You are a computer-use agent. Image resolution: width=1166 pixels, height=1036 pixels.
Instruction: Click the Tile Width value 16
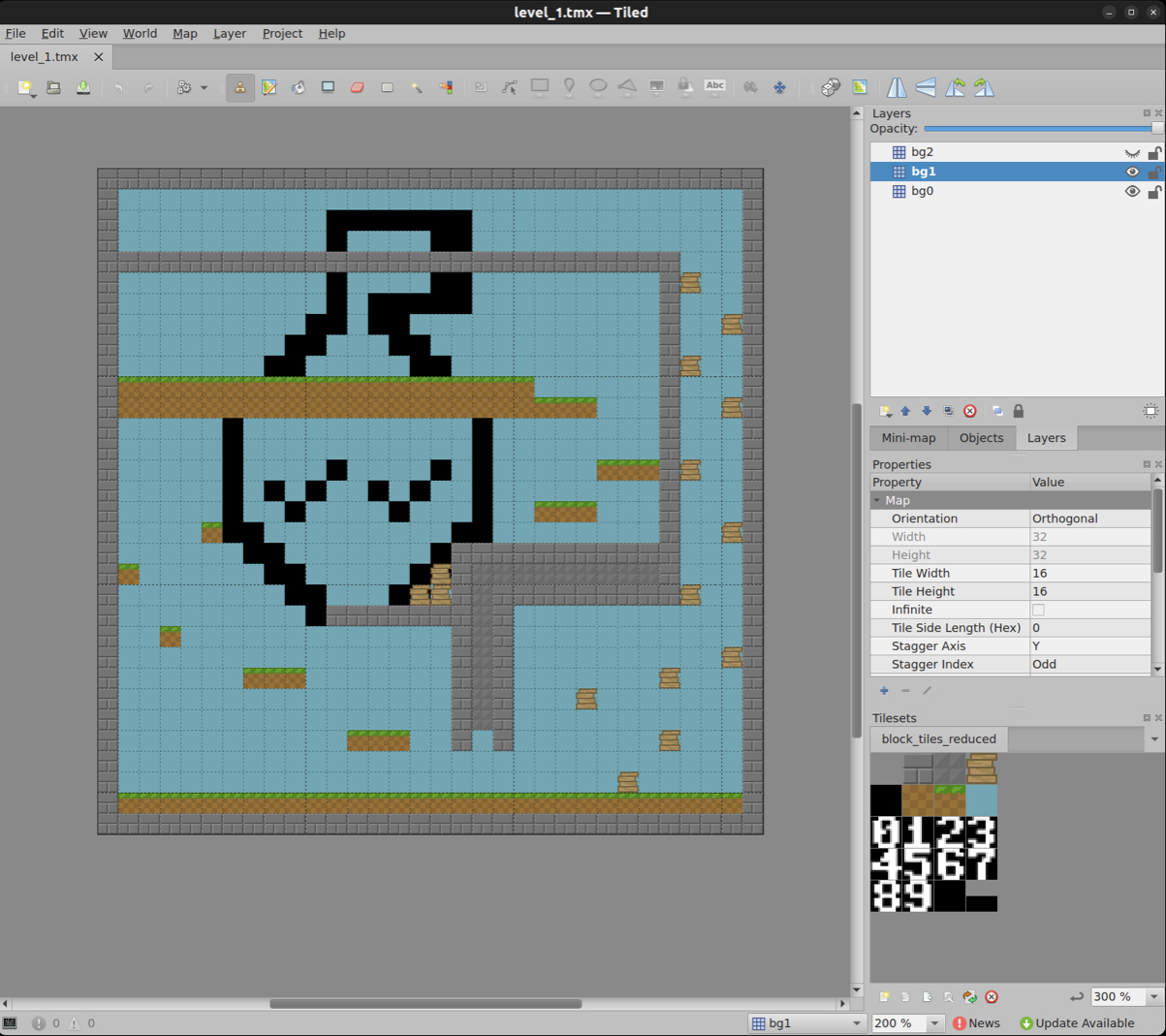[1090, 573]
